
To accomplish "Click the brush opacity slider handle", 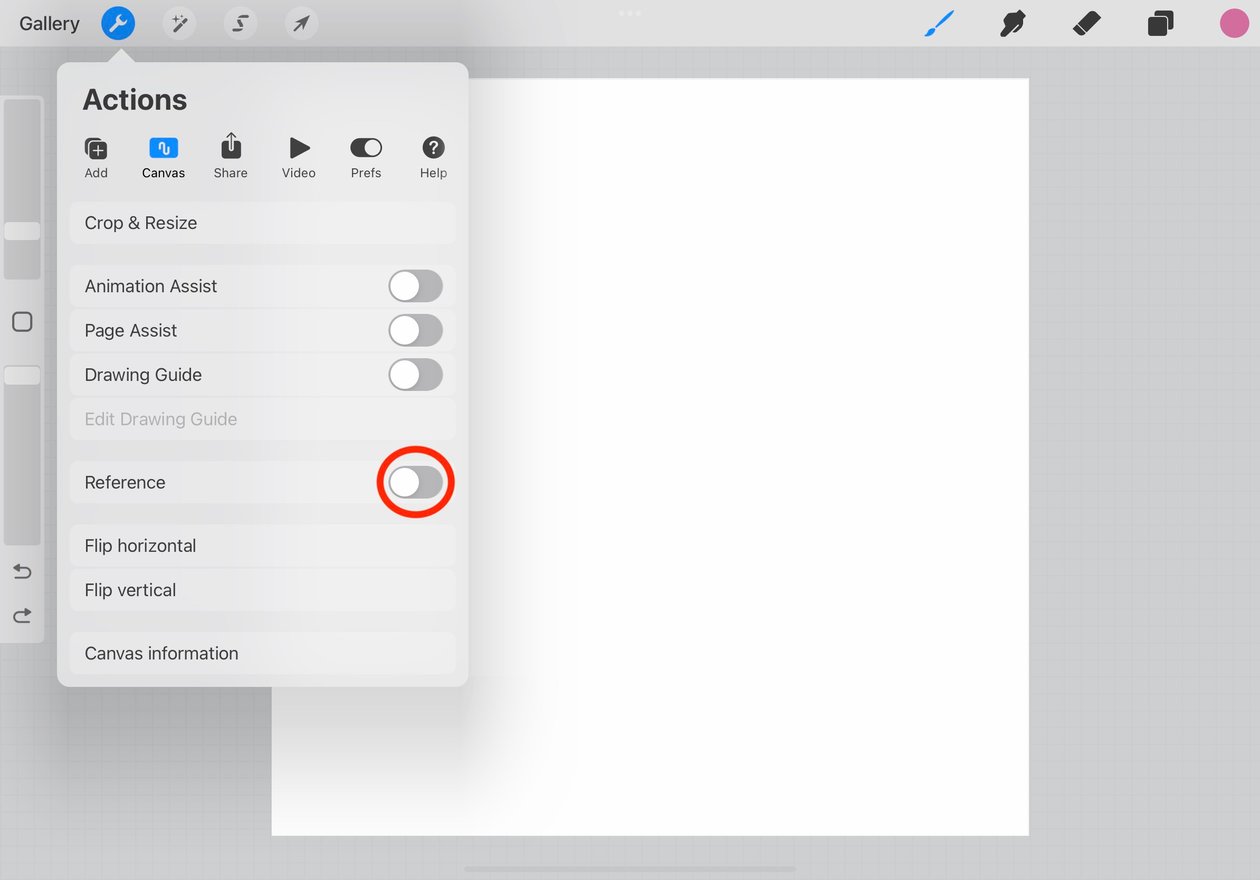I will (x=22, y=375).
